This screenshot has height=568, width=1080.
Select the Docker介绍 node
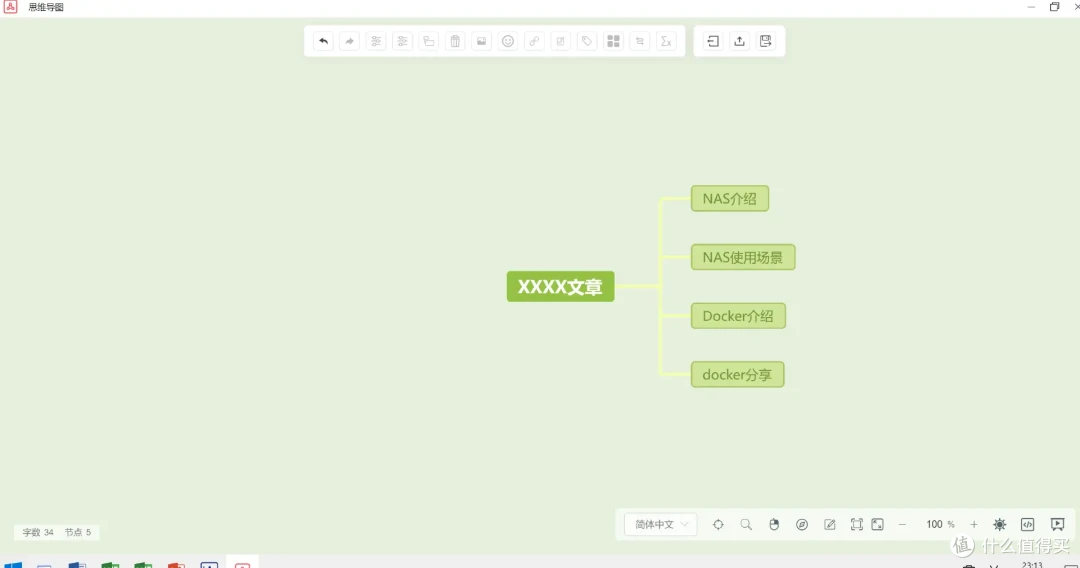point(738,316)
